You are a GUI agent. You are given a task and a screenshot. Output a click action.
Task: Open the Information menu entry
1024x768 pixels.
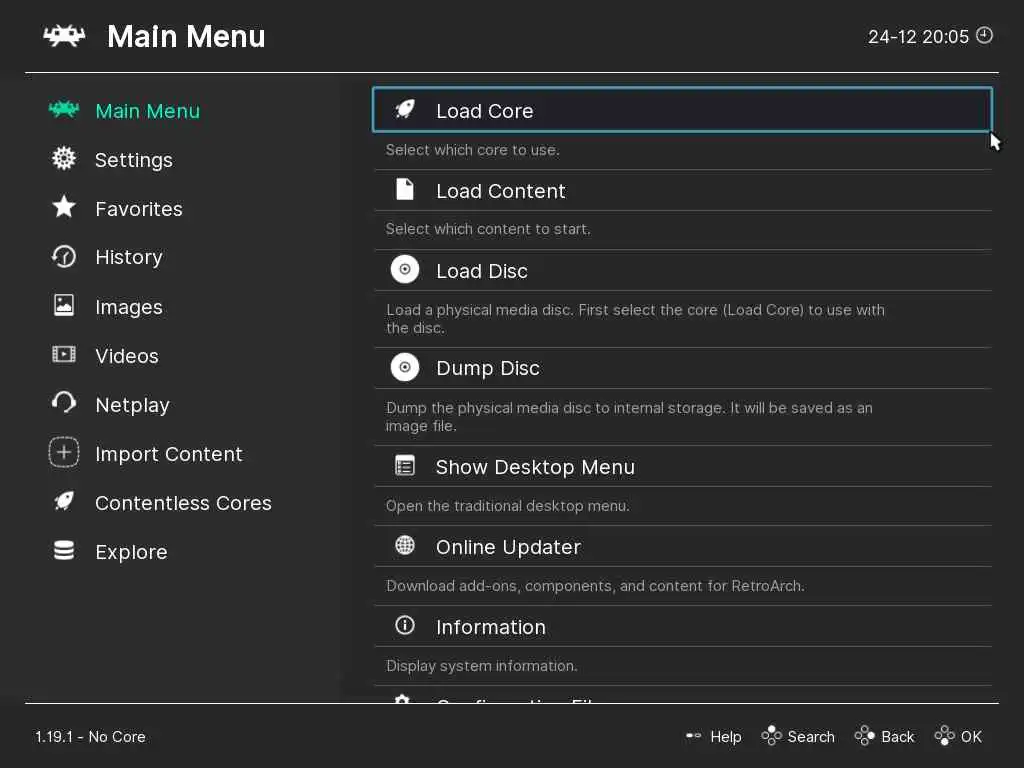click(682, 626)
